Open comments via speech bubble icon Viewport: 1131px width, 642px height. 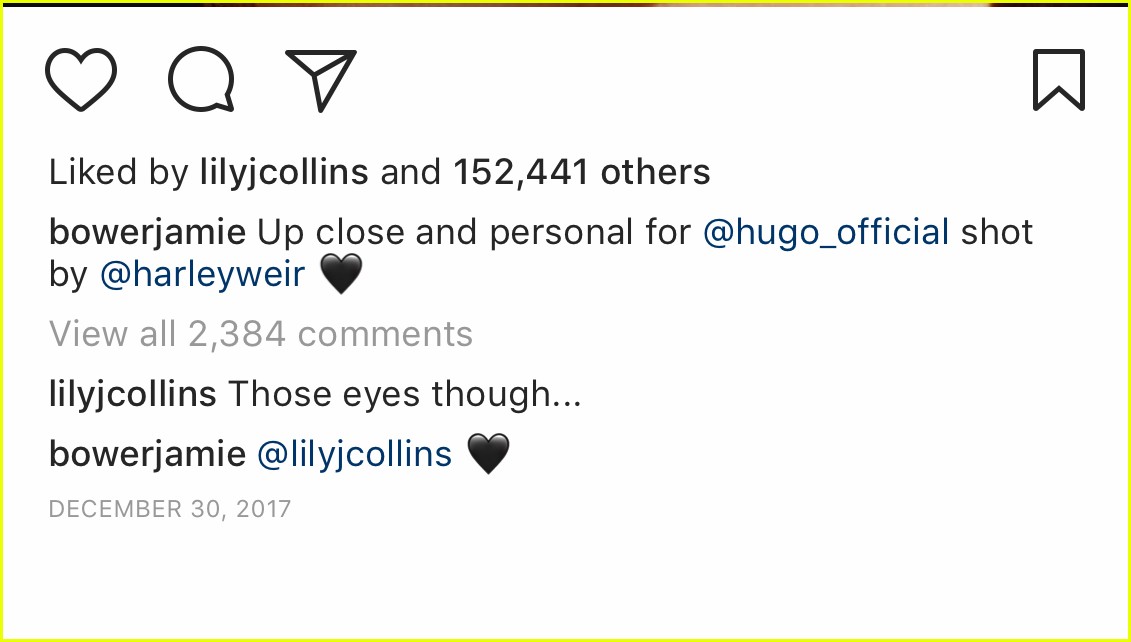pos(201,80)
